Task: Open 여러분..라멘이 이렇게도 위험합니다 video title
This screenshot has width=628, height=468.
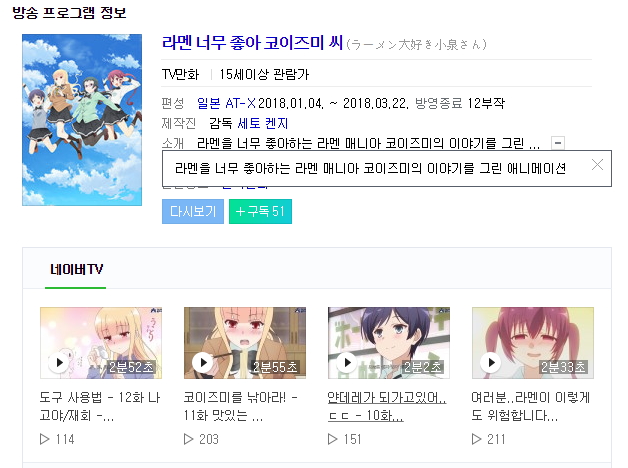Action: pyautogui.click(x=530, y=406)
